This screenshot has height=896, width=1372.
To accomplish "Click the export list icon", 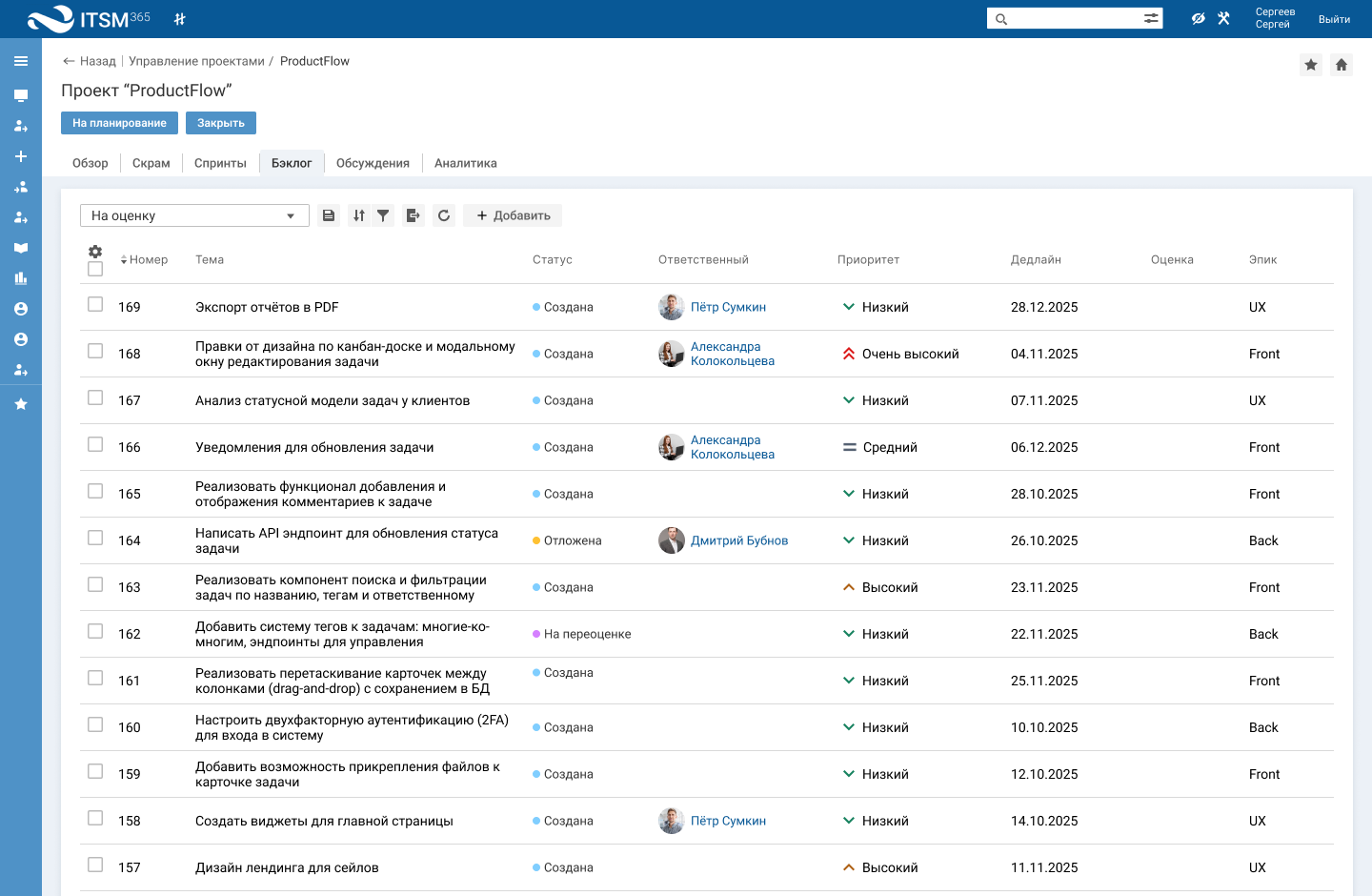I will (x=413, y=215).
